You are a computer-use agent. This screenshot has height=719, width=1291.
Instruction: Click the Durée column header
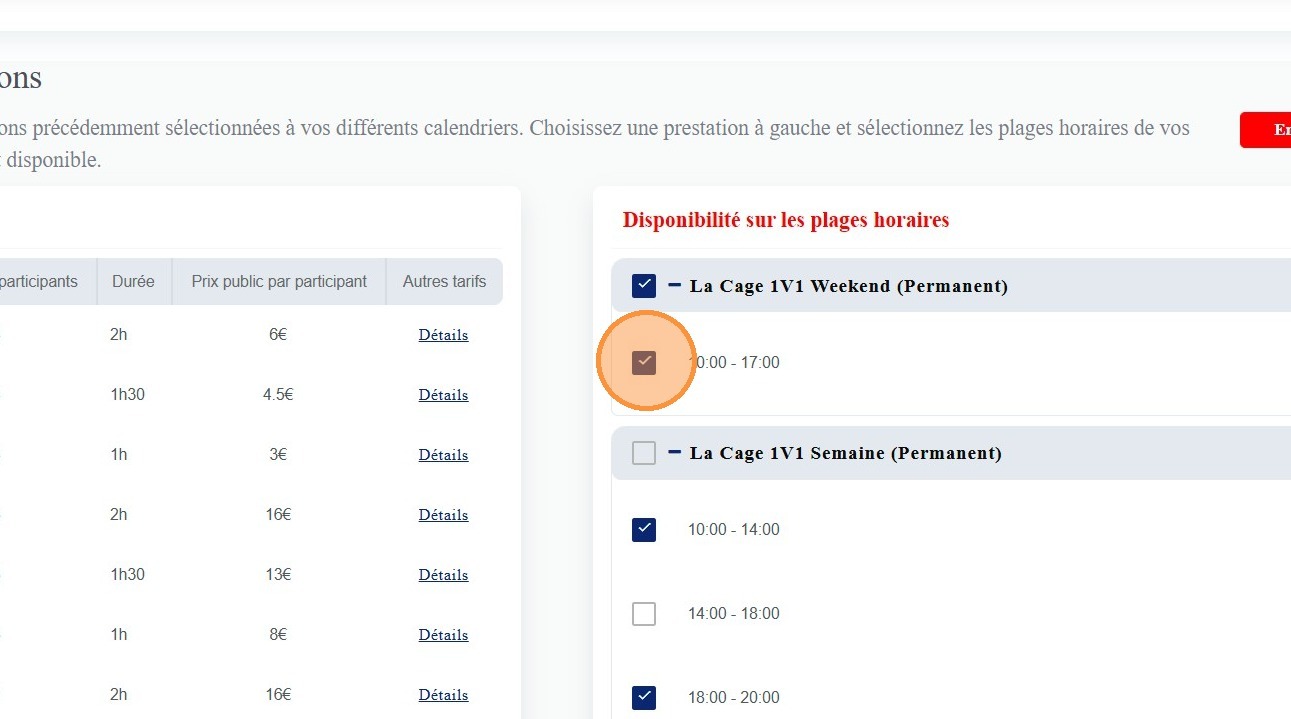tap(133, 282)
